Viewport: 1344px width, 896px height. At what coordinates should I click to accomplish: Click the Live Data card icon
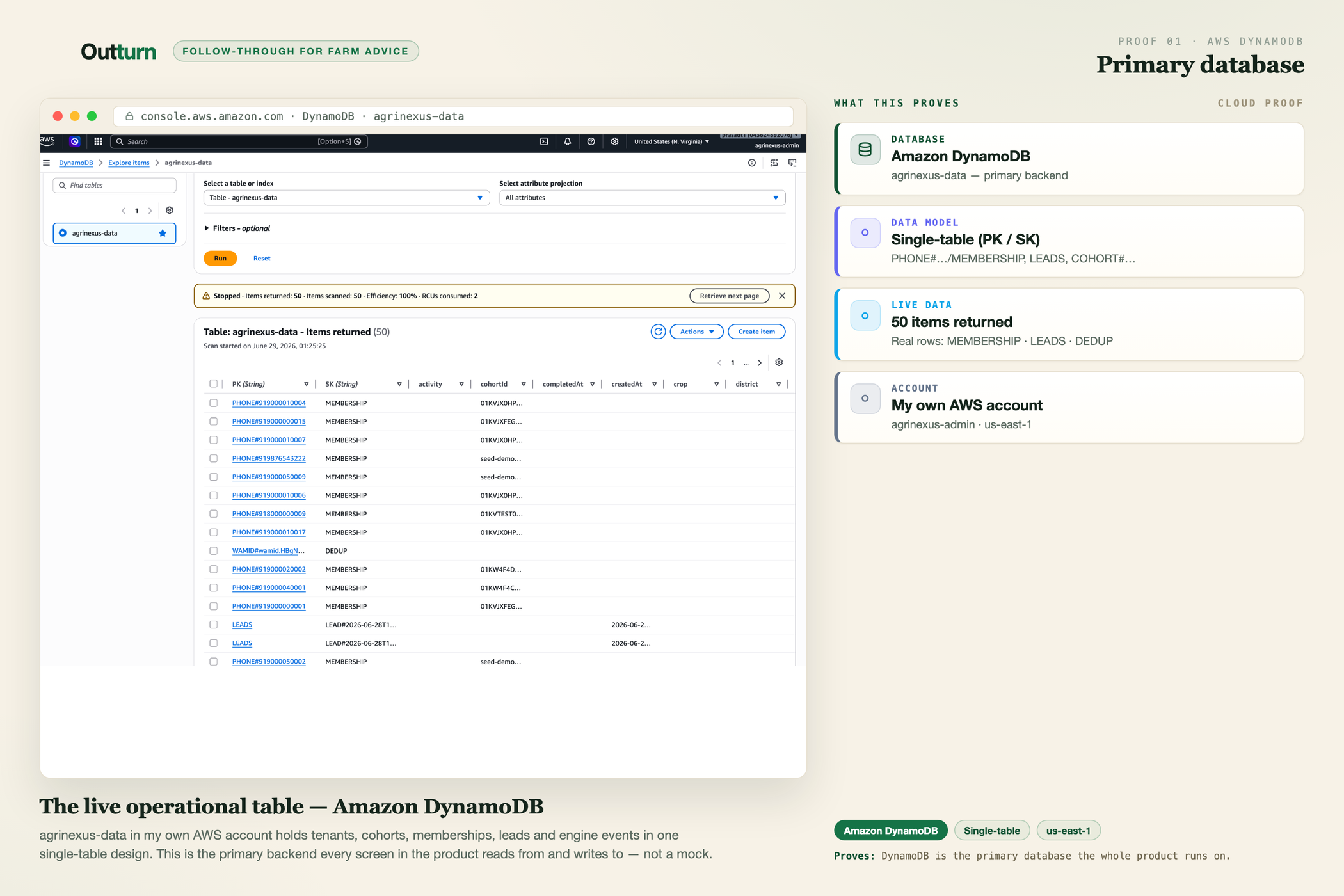(865, 316)
